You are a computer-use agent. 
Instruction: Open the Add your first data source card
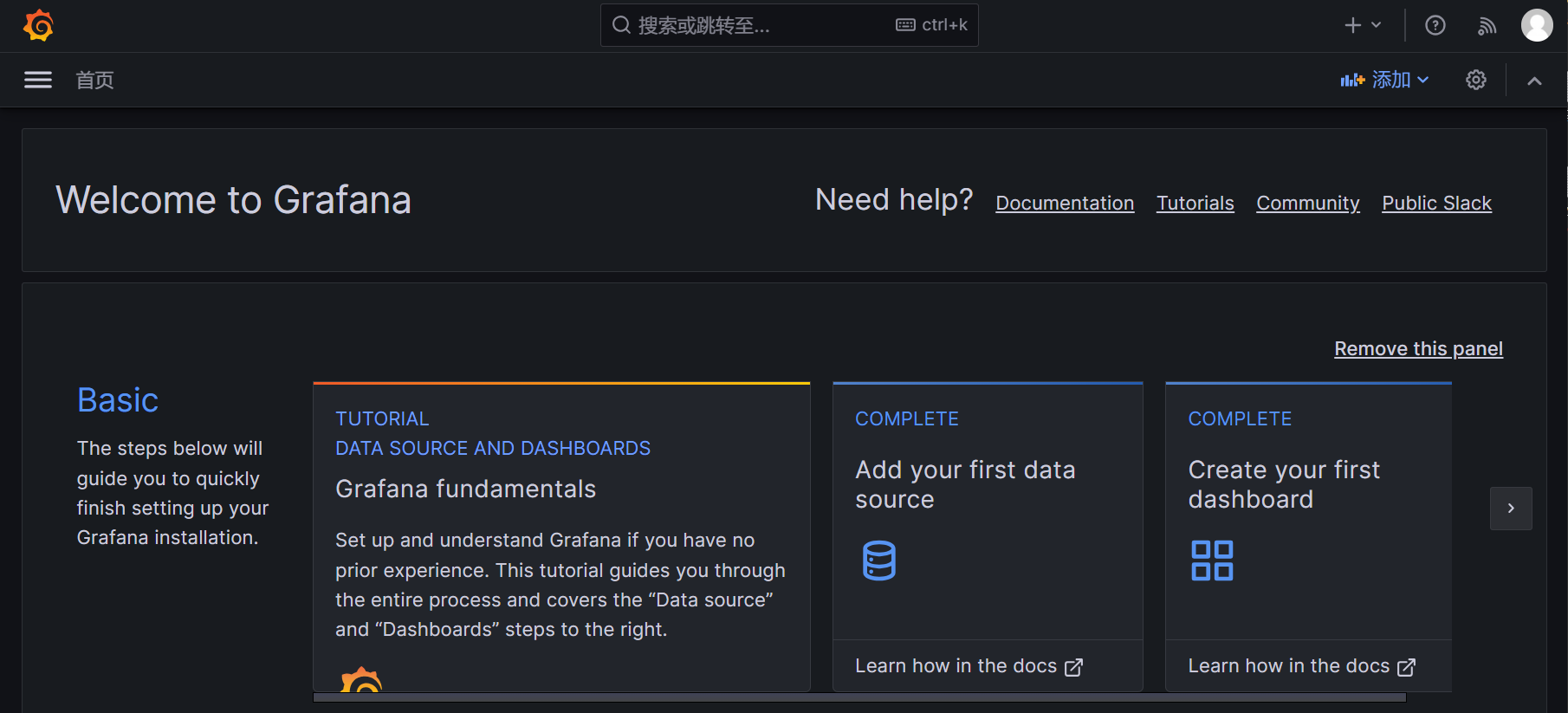pos(988,537)
